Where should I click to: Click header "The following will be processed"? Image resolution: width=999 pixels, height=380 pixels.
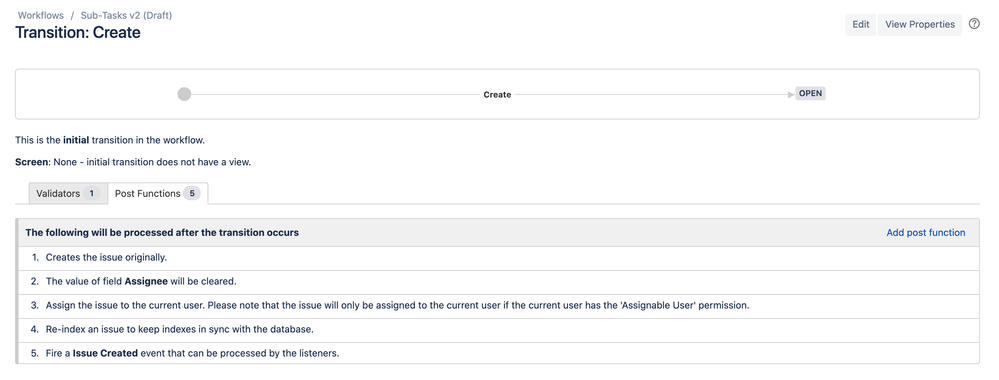(162, 233)
